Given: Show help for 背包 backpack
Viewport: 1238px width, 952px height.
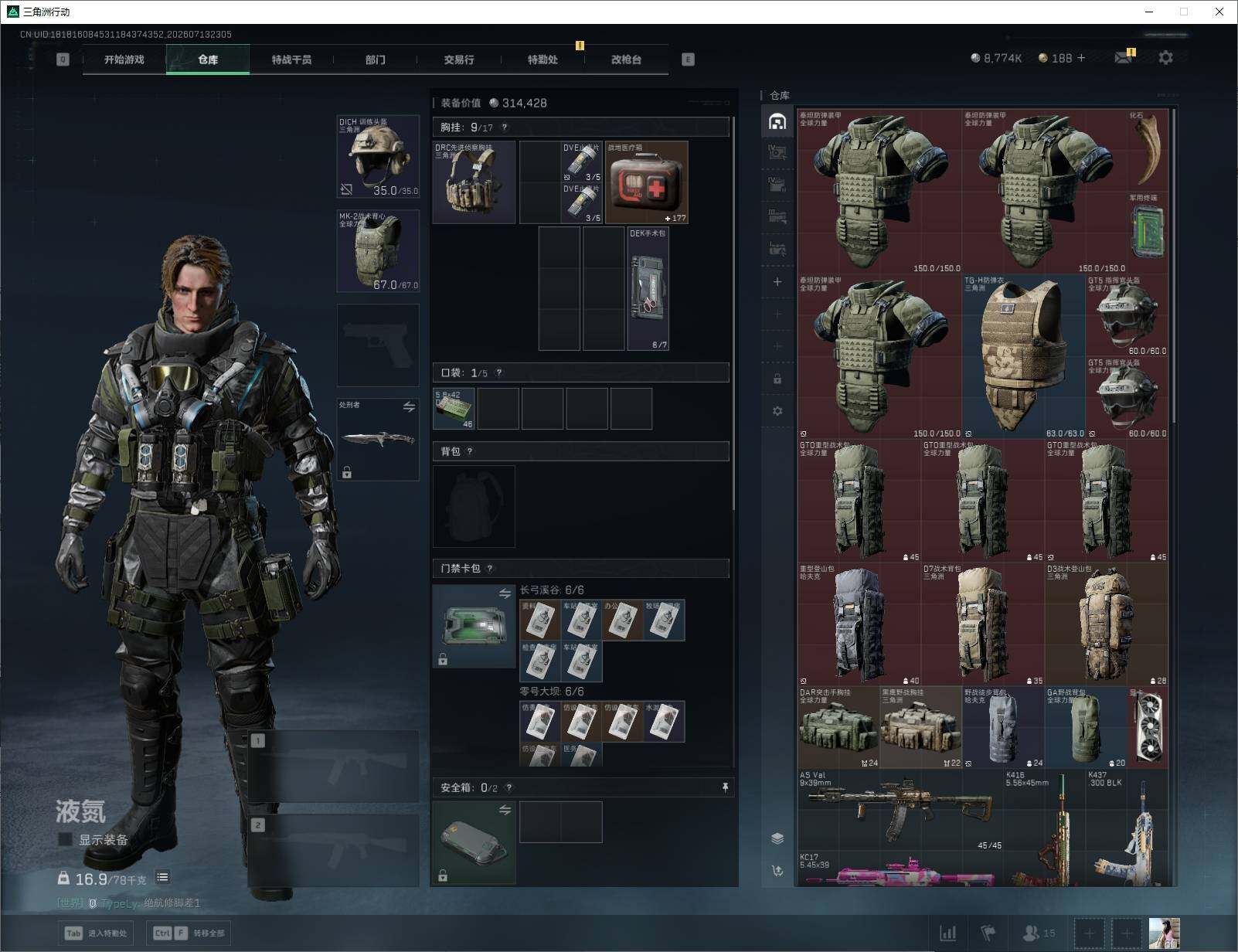Looking at the screenshot, I should click(470, 451).
